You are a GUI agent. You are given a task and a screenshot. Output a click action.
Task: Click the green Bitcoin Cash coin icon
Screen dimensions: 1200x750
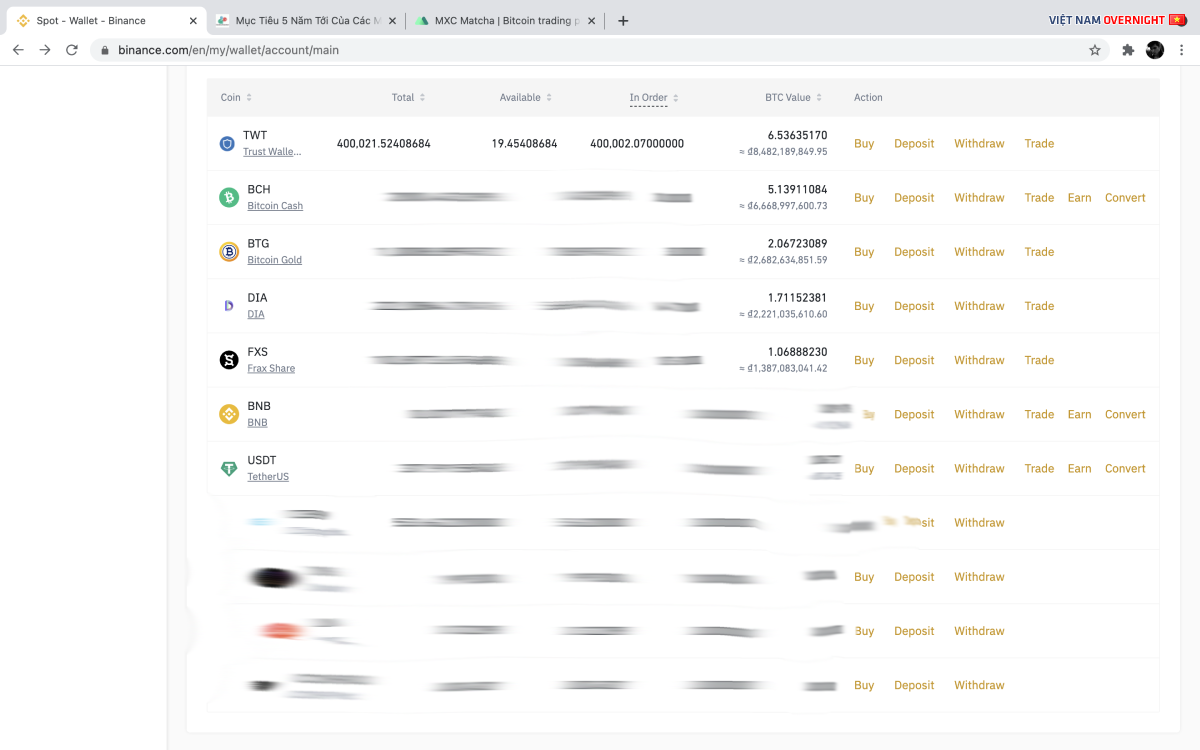[x=229, y=198]
